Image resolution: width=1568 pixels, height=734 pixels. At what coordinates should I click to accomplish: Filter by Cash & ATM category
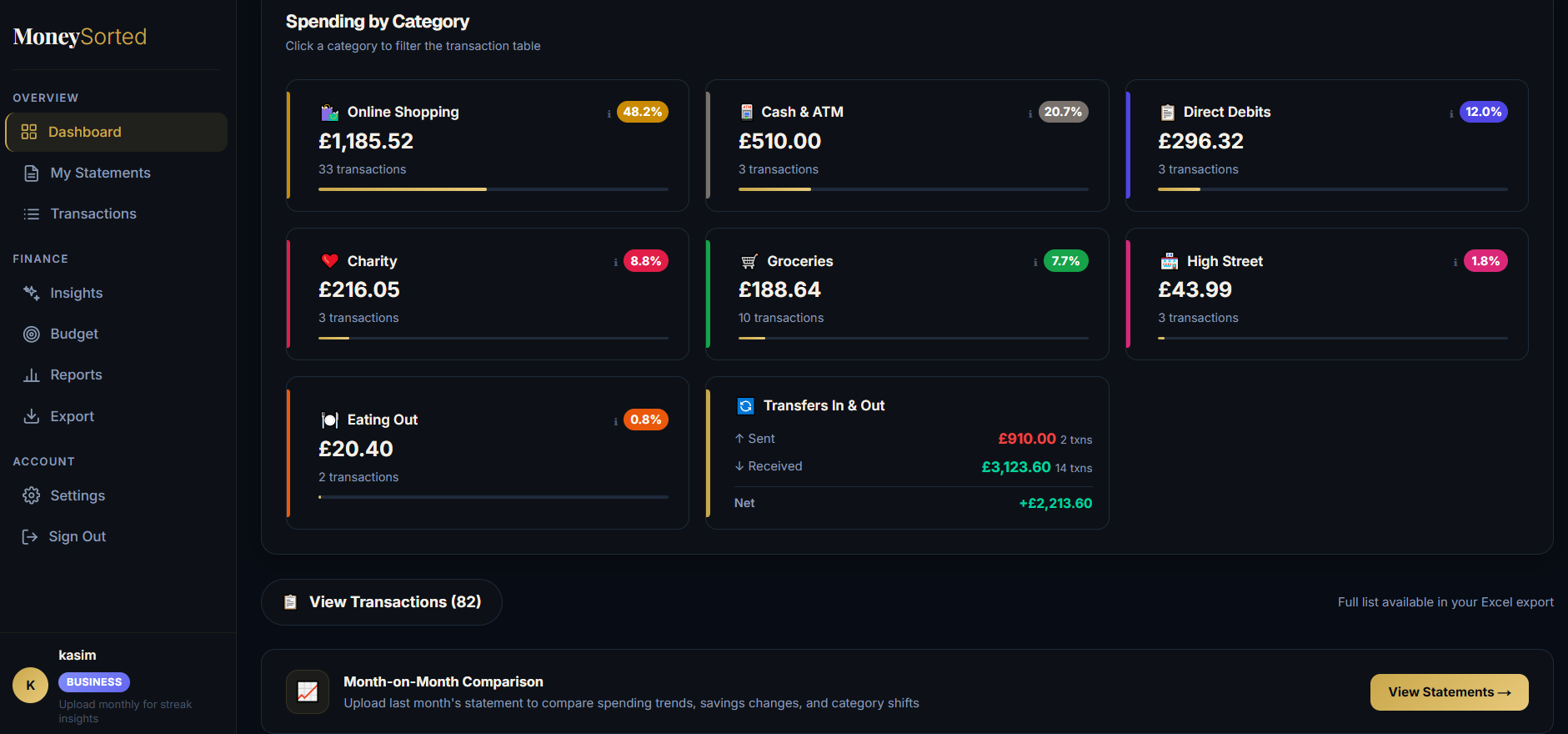point(907,145)
